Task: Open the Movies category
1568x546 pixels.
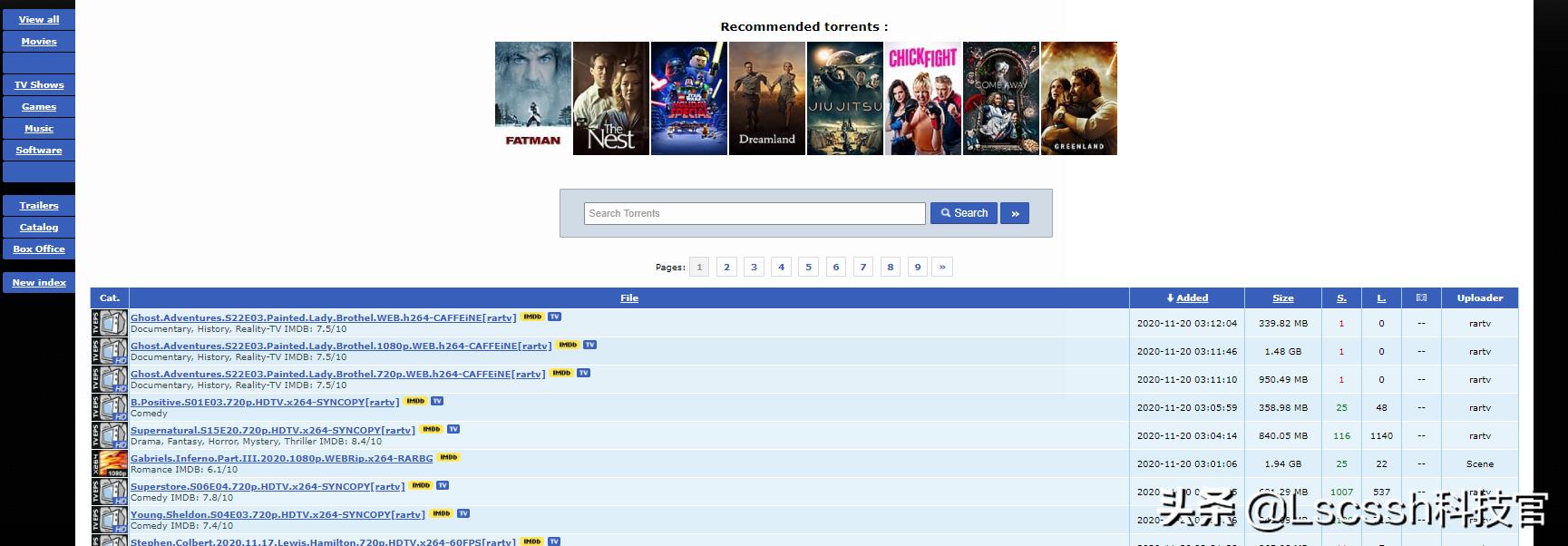Action: pyautogui.click(x=39, y=41)
